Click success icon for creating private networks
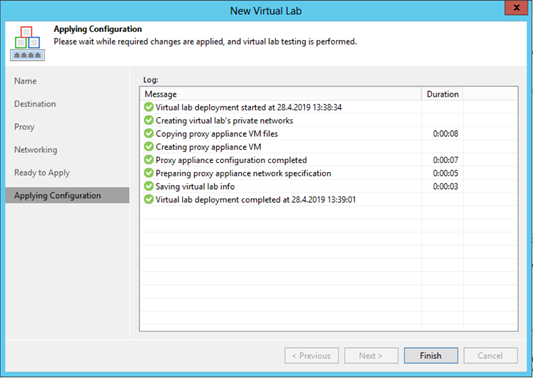Screen dimensions: 533x378 pos(149,120)
